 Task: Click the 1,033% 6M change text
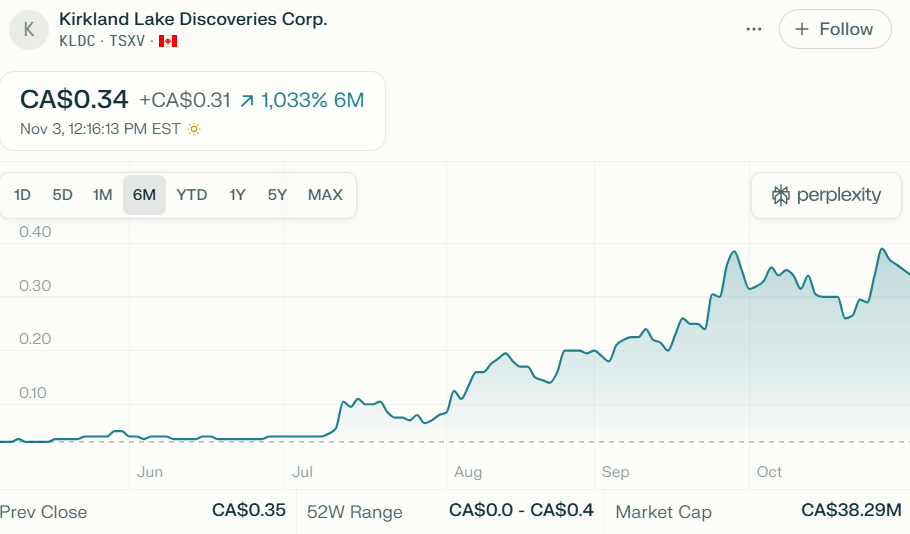[312, 100]
